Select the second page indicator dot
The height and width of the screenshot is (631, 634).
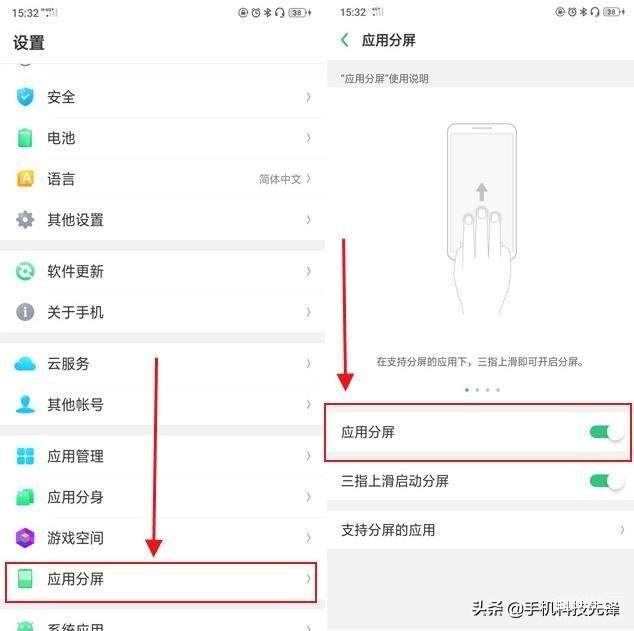pos(478,390)
